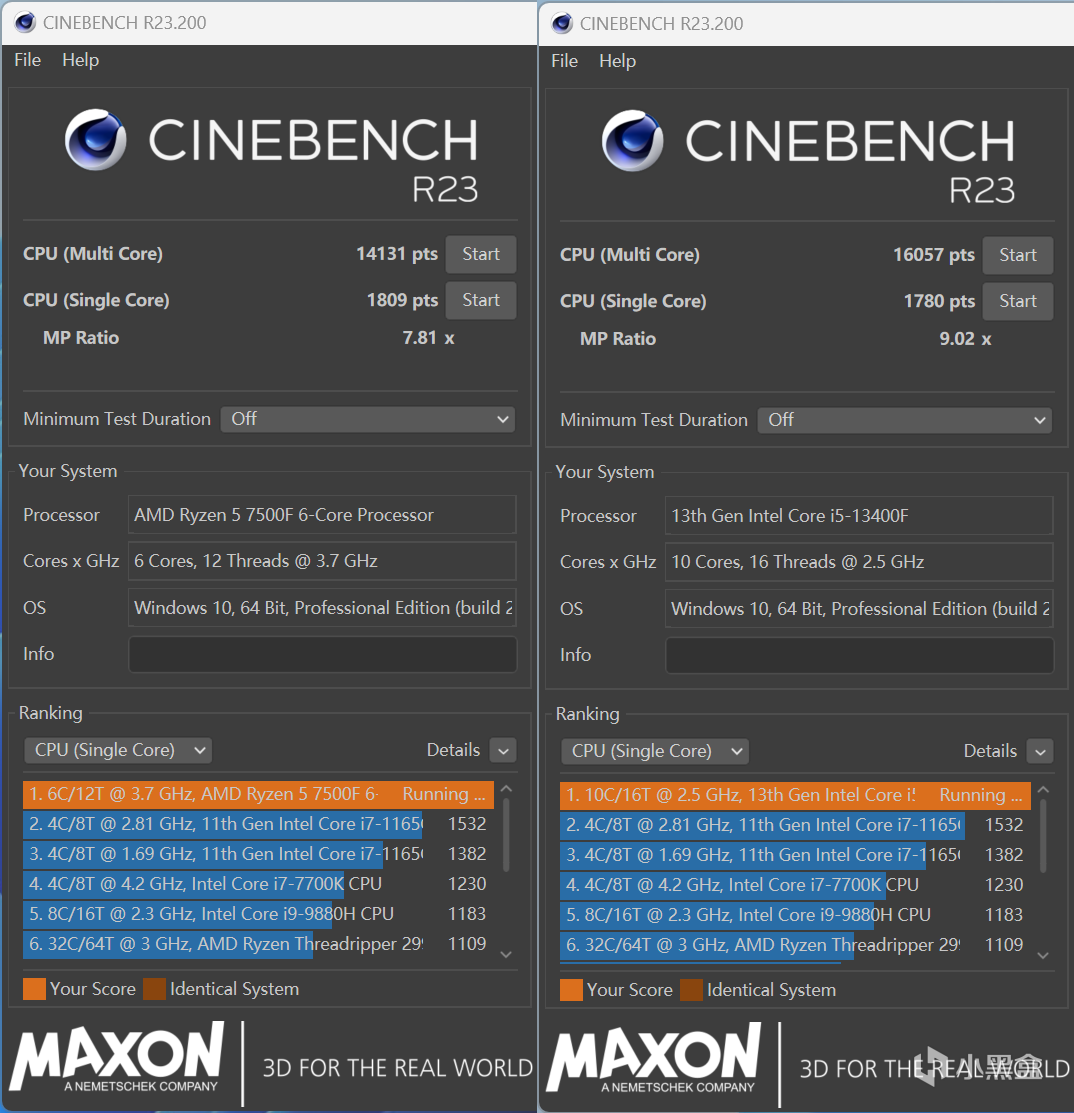Open CPU (Single Core) ranking dropdown in left window
Viewport: 1074px width, 1113px height.
click(x=118, y=750)
